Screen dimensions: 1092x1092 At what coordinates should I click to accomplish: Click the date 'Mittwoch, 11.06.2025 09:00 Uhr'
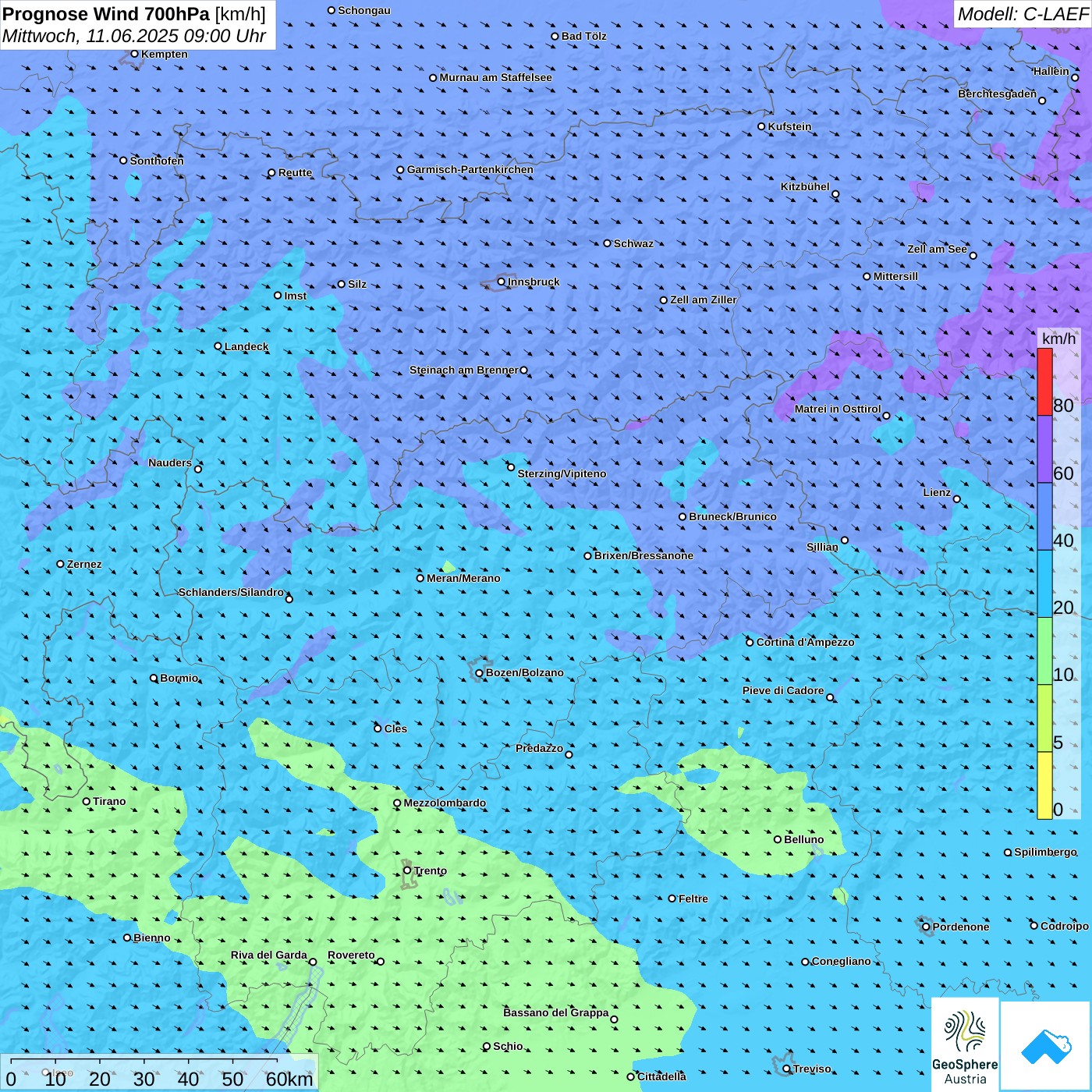134,36
